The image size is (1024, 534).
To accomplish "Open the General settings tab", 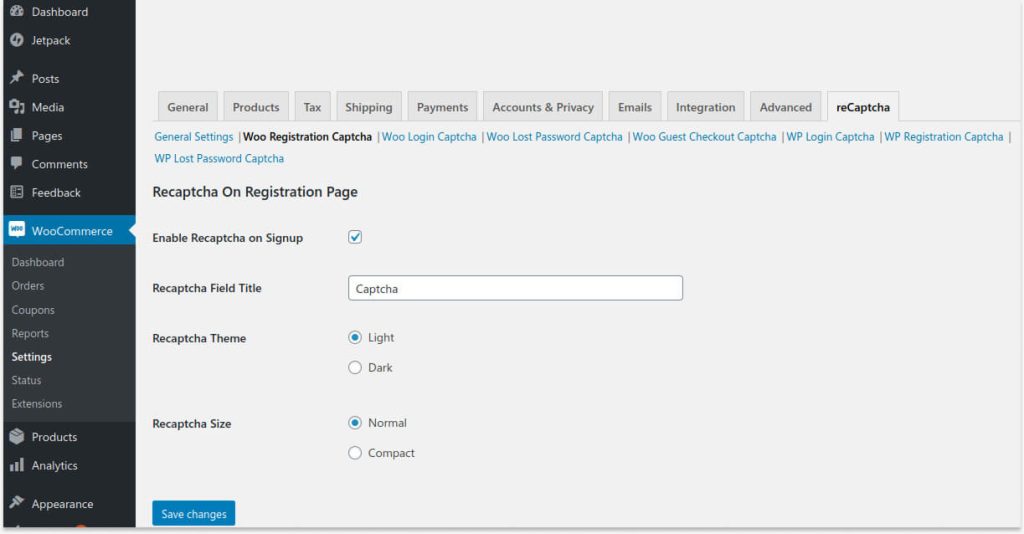I will coord(187,107).
